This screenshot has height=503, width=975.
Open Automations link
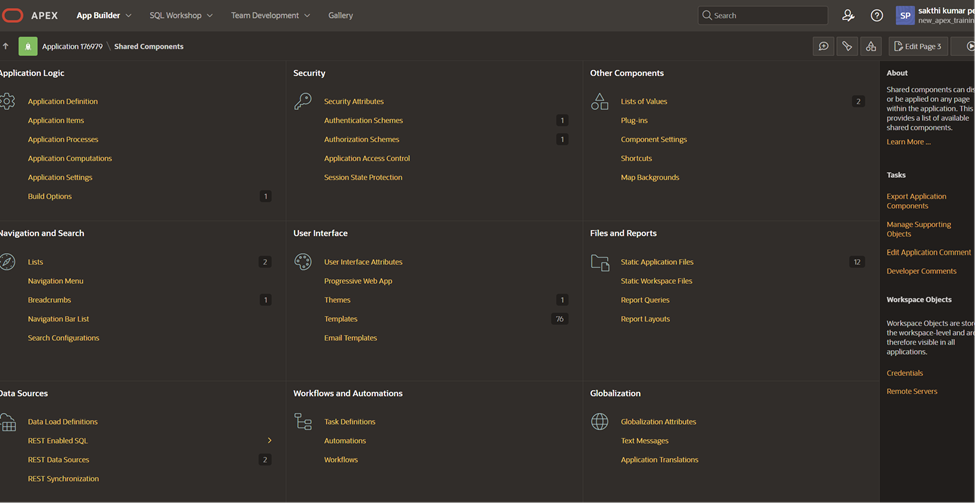(x=345, y=441)
